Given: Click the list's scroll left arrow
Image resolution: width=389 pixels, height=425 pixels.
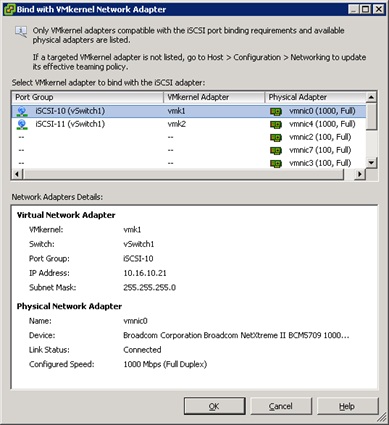Looking at the screenshot, I should click(18, 174).
